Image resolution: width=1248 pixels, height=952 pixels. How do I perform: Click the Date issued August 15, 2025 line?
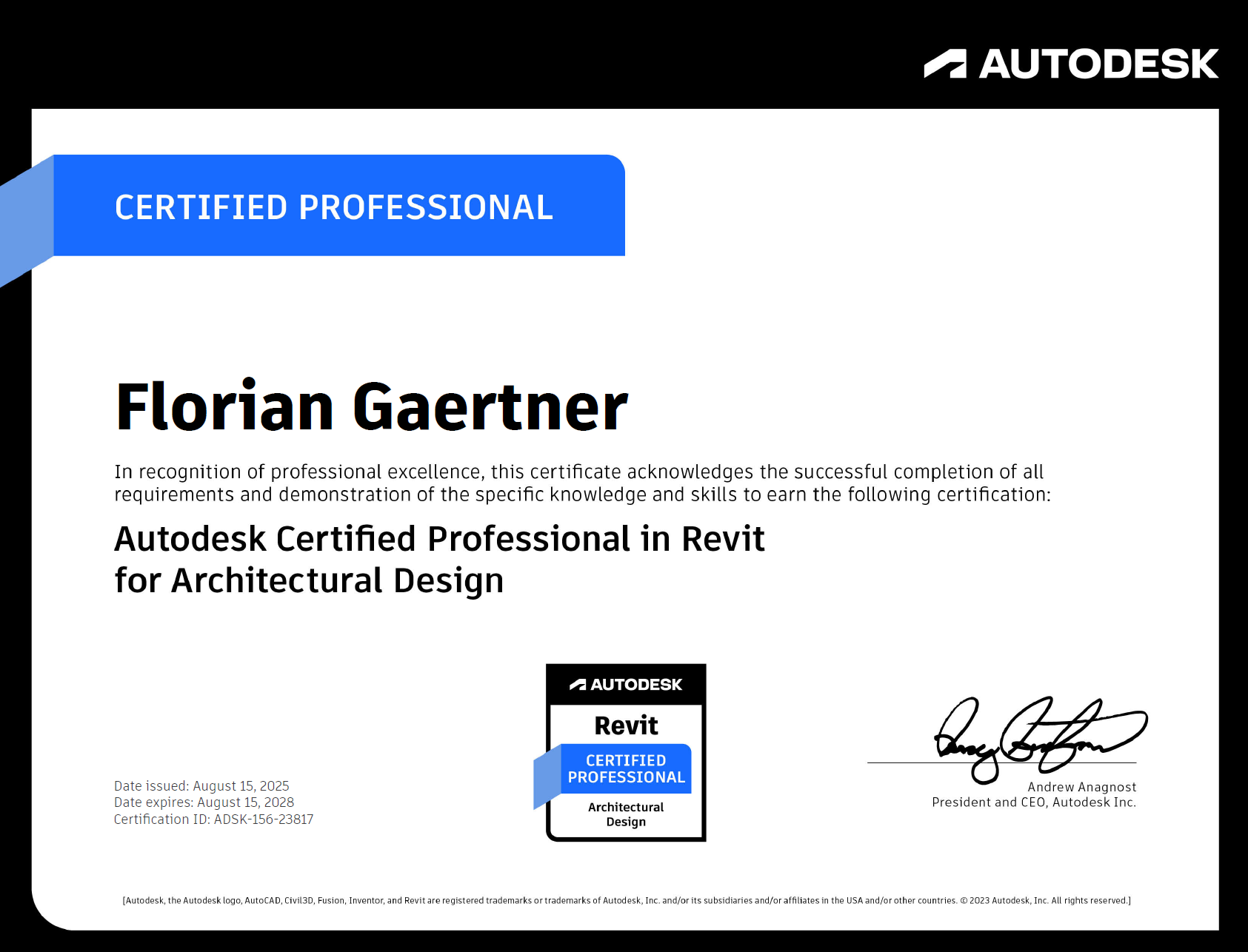201,785
